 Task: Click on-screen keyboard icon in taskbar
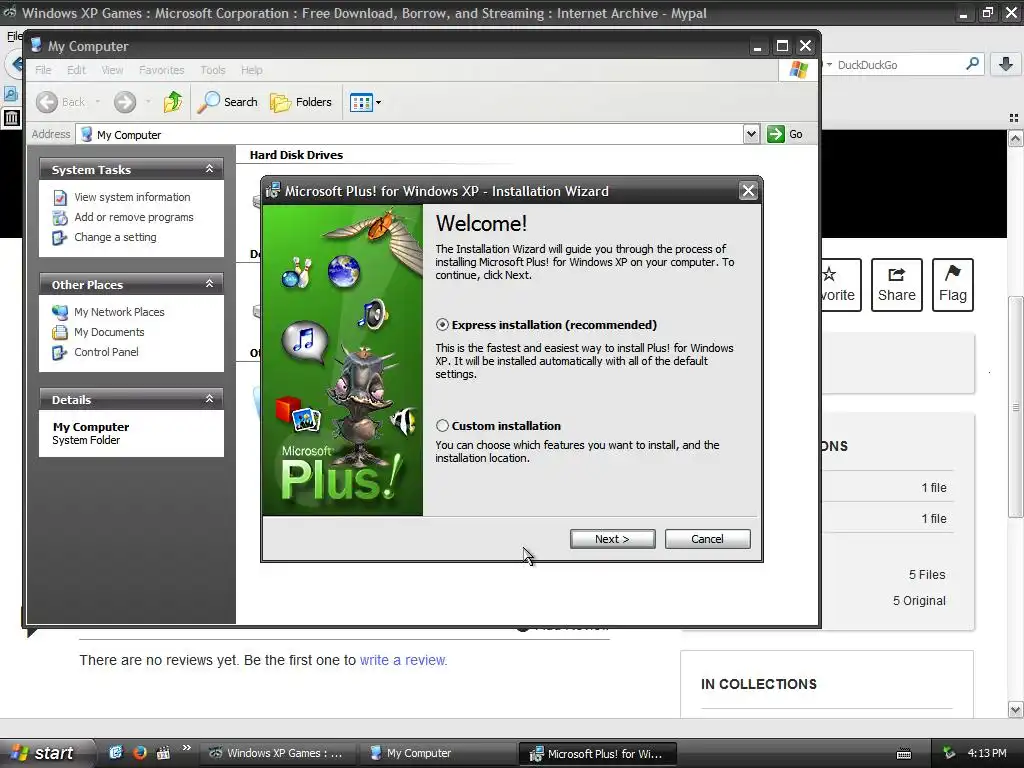pos(904,754)
